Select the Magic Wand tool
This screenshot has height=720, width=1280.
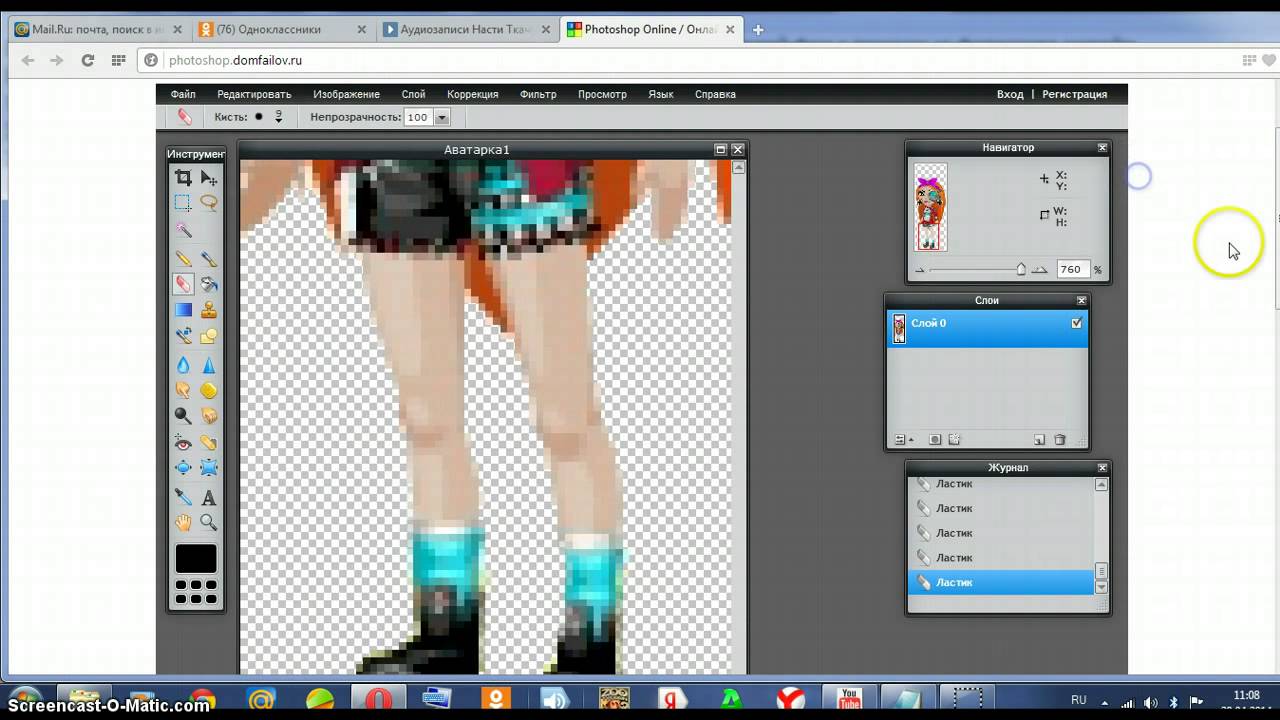point(183,230)
